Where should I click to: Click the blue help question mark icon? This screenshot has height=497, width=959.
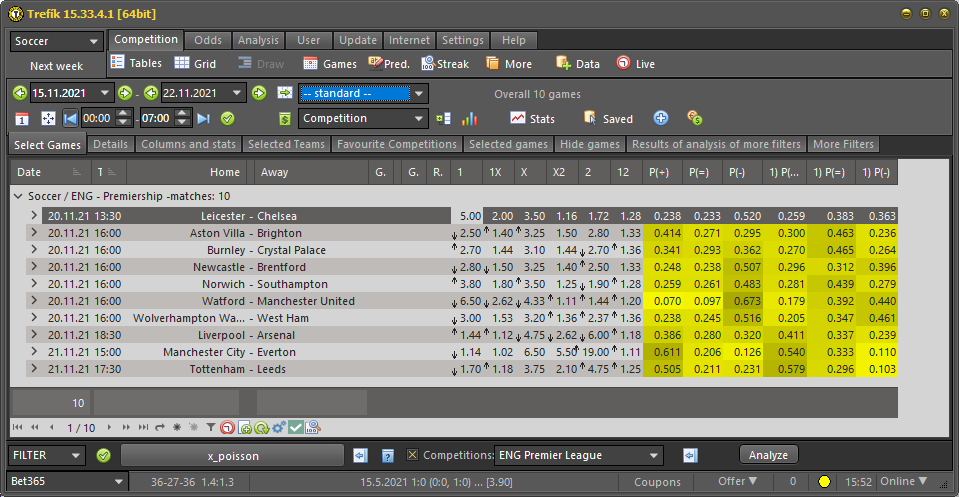pos(388,456)
